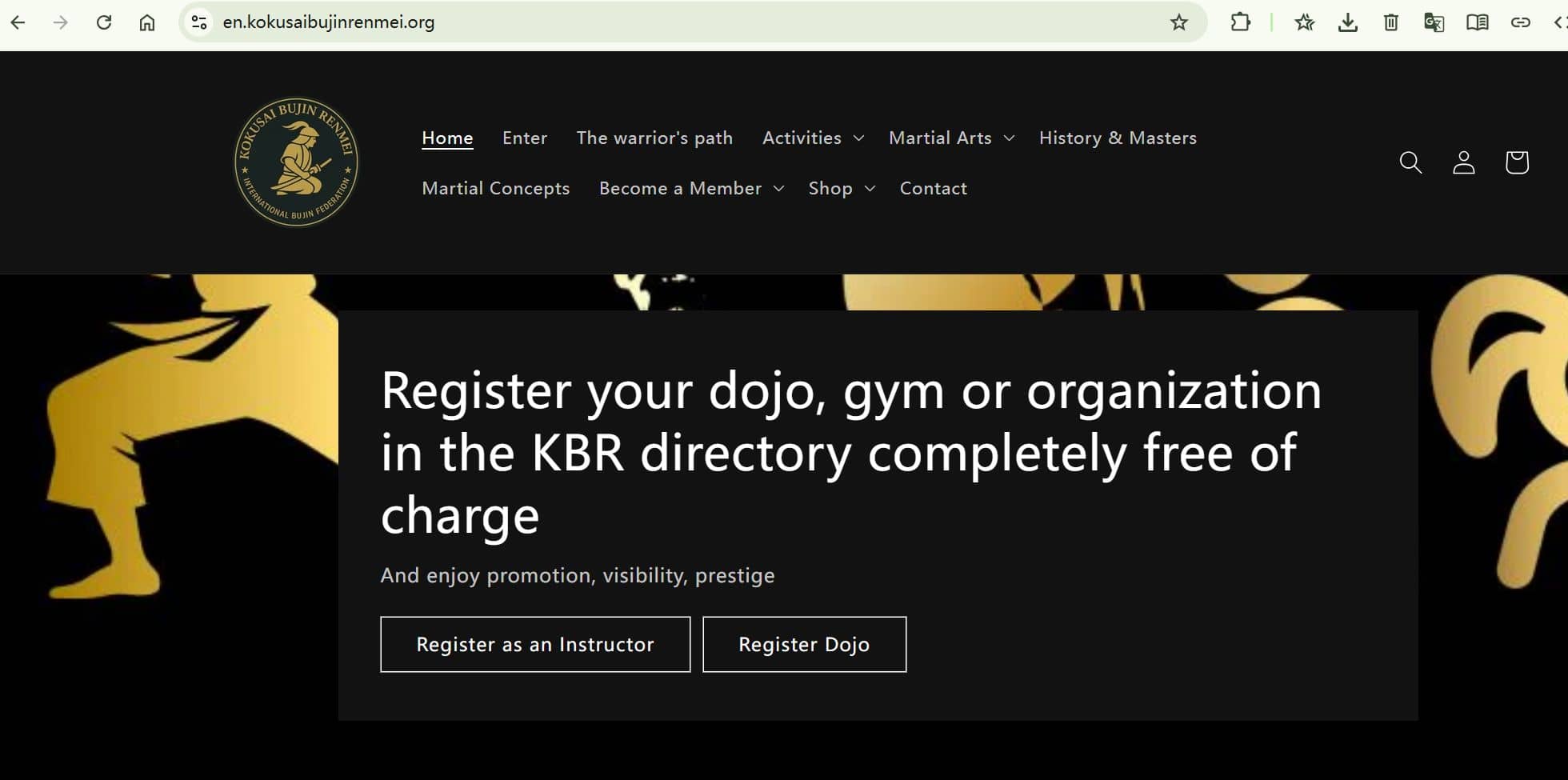Expand the Become a Member dropdown
The width and height of the screenshot is (1568, 780).
pos(691,188)
